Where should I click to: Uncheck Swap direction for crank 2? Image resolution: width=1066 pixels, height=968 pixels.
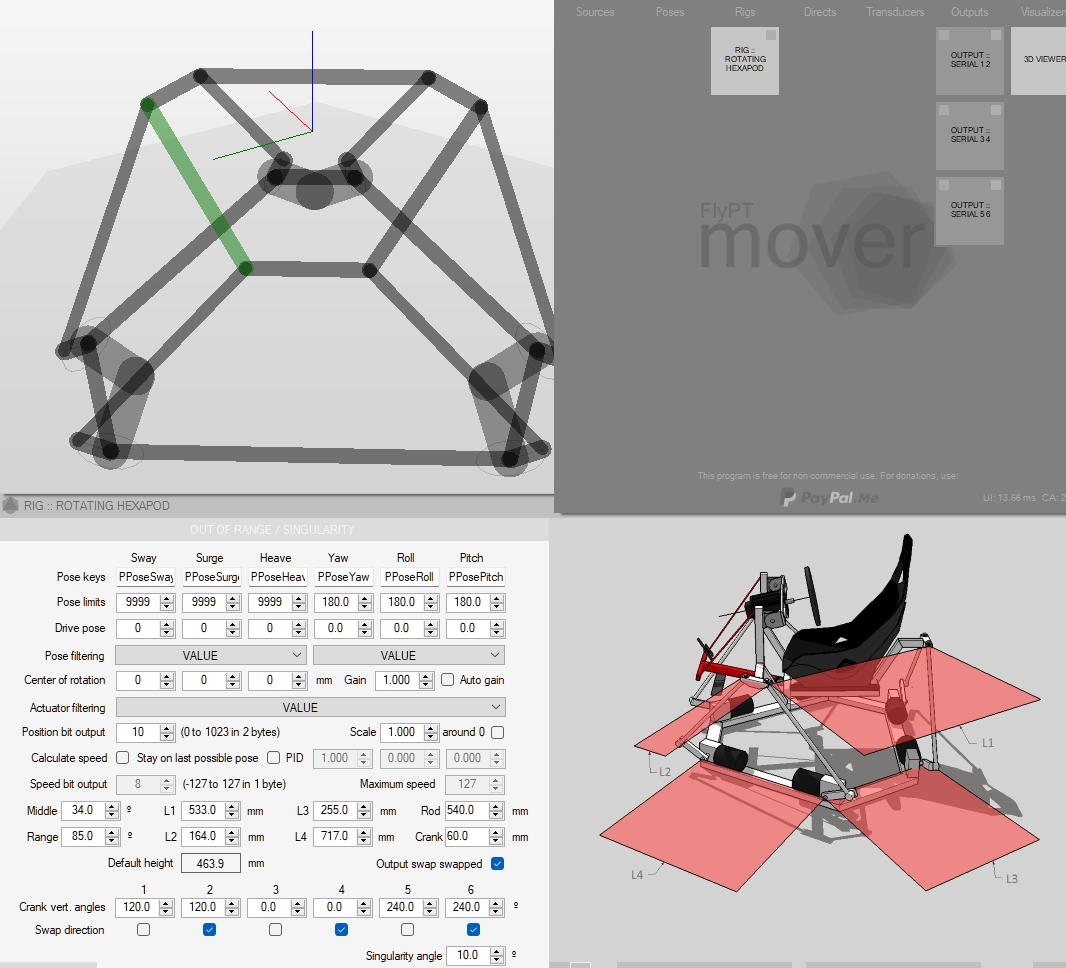209,929
